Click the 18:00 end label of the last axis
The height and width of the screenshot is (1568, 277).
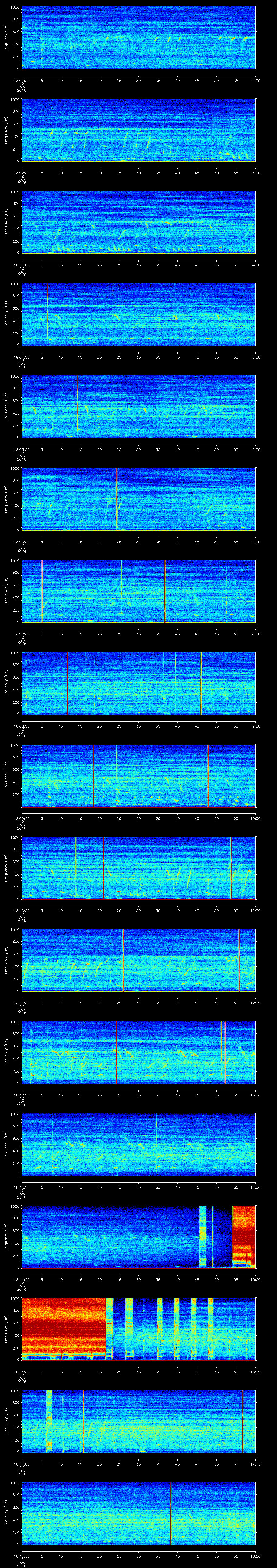256,1556
